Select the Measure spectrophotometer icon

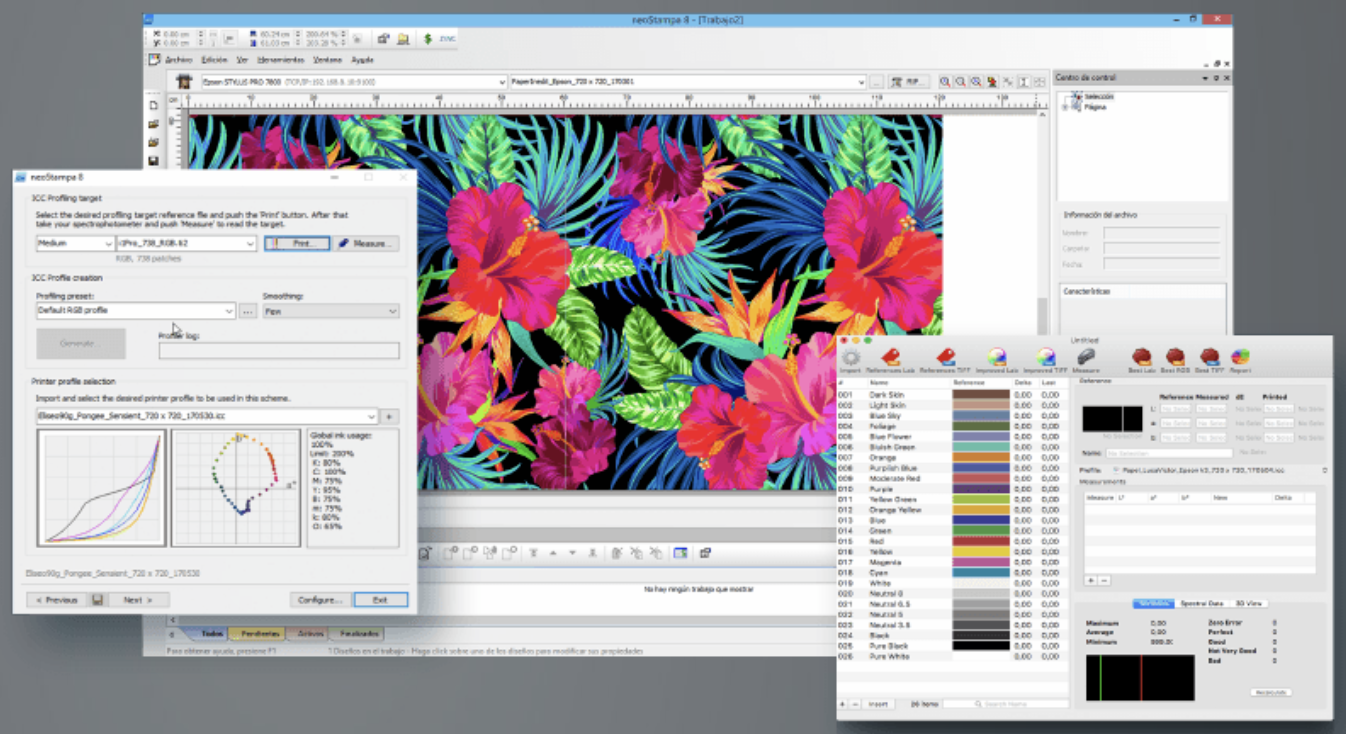(1086, 357)
